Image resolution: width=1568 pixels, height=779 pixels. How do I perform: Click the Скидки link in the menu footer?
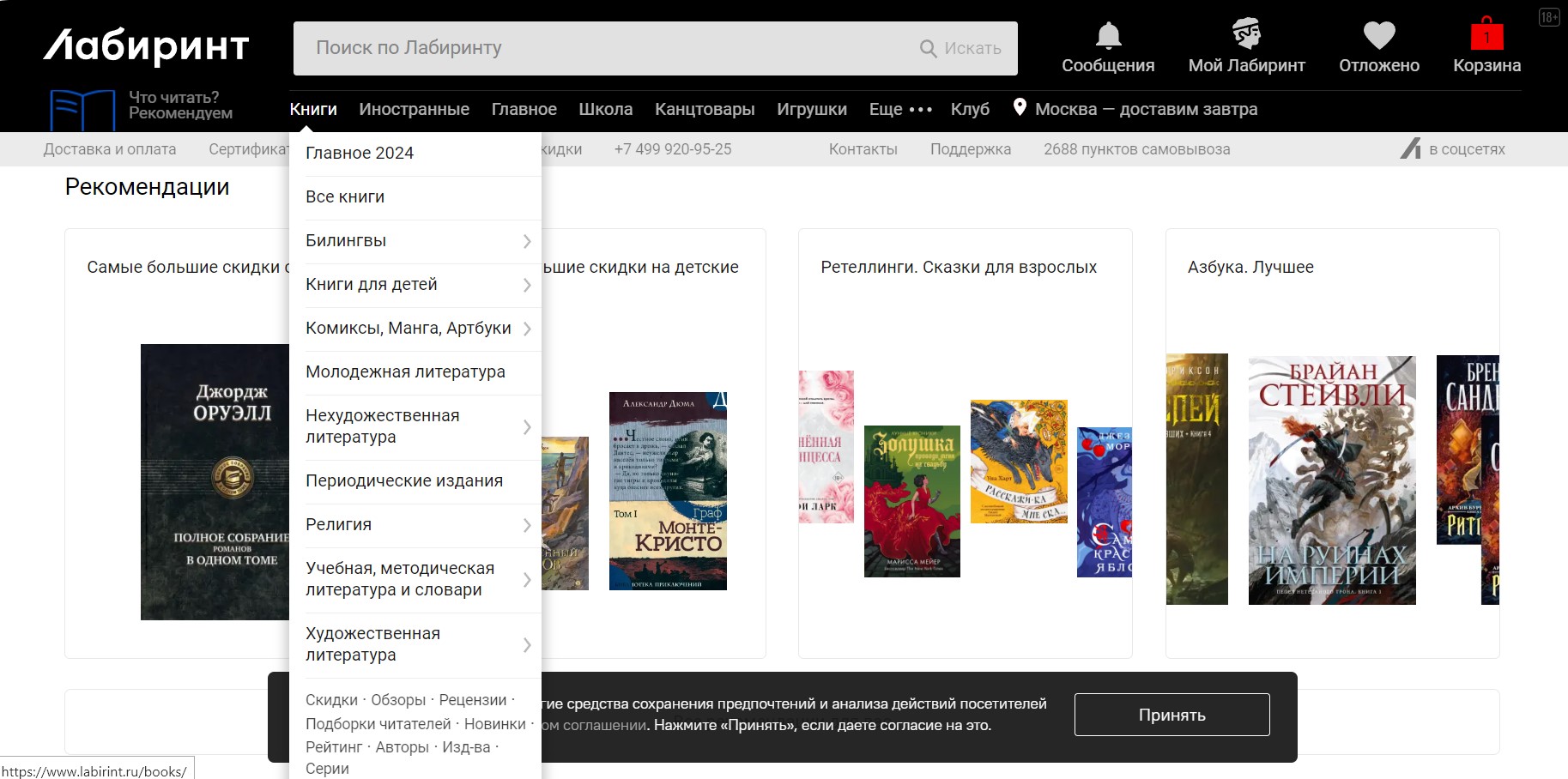[x=331, y=700]
